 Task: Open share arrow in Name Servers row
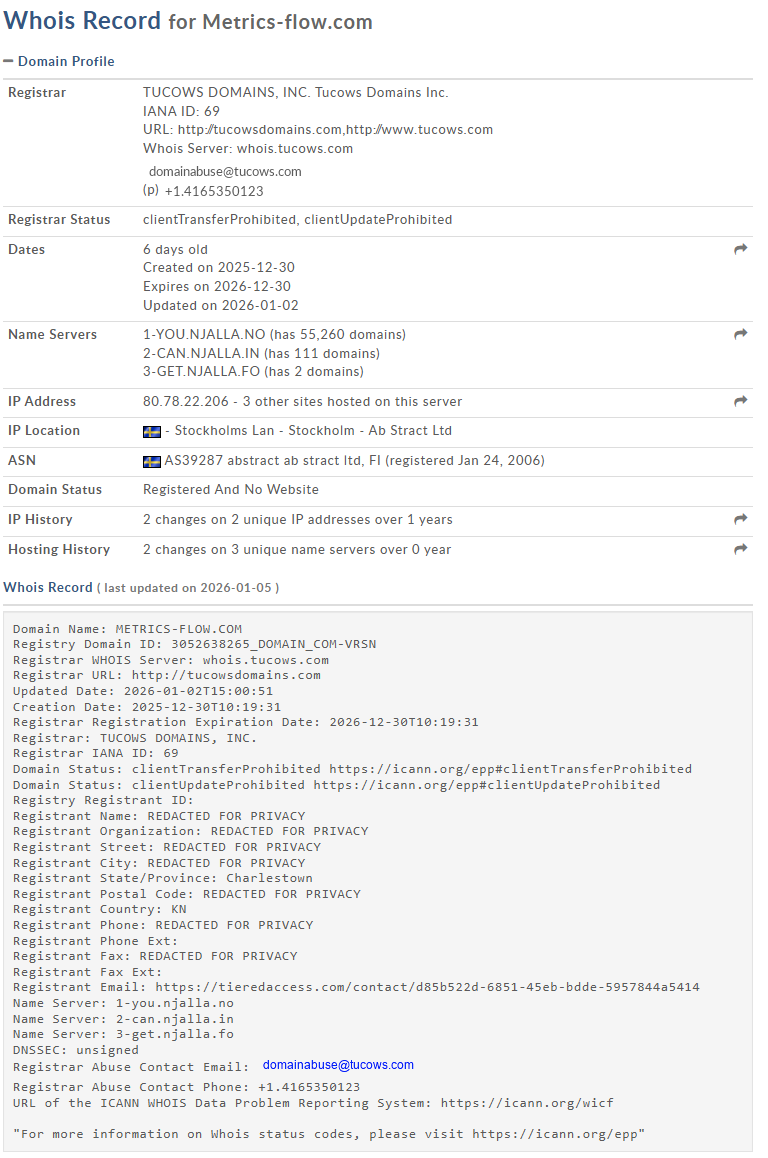741,334
